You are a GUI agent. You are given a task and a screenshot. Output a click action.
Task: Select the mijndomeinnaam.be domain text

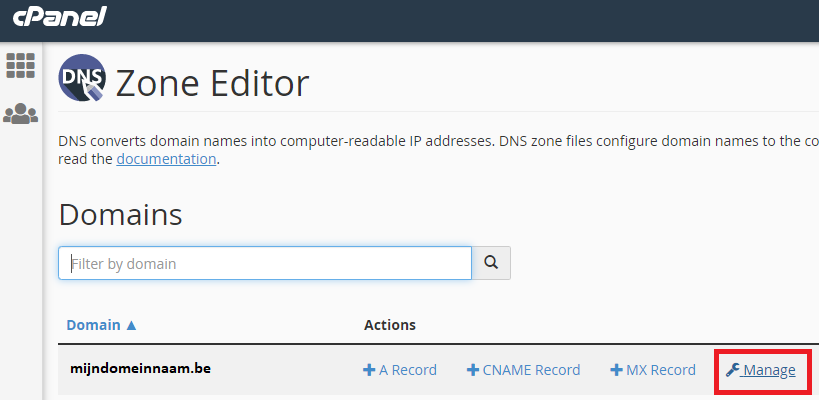141,368
